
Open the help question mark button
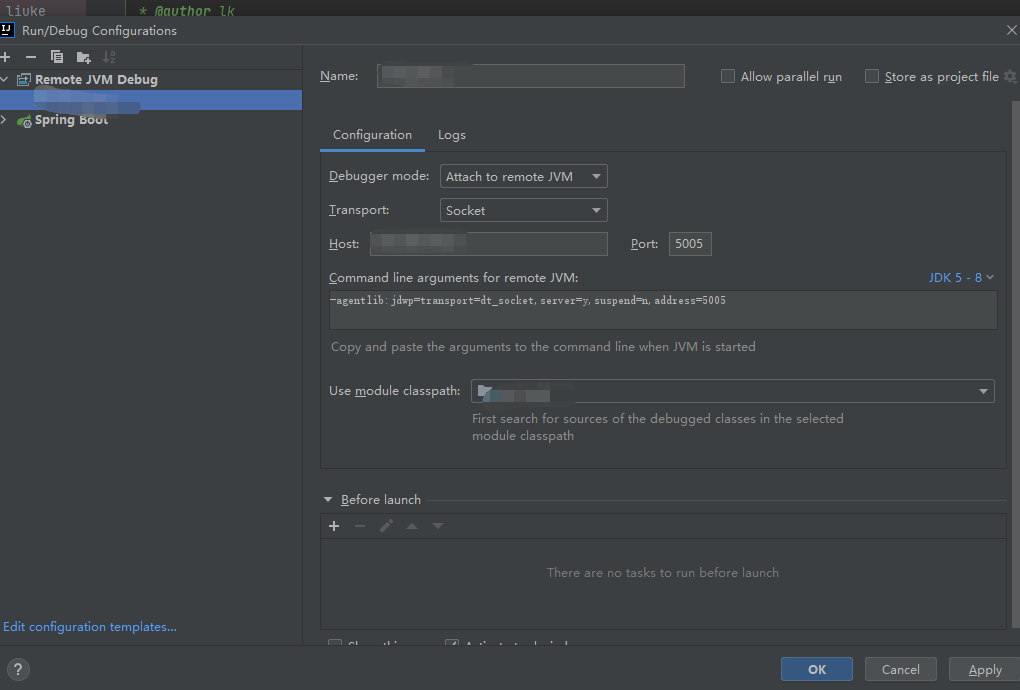18,669
